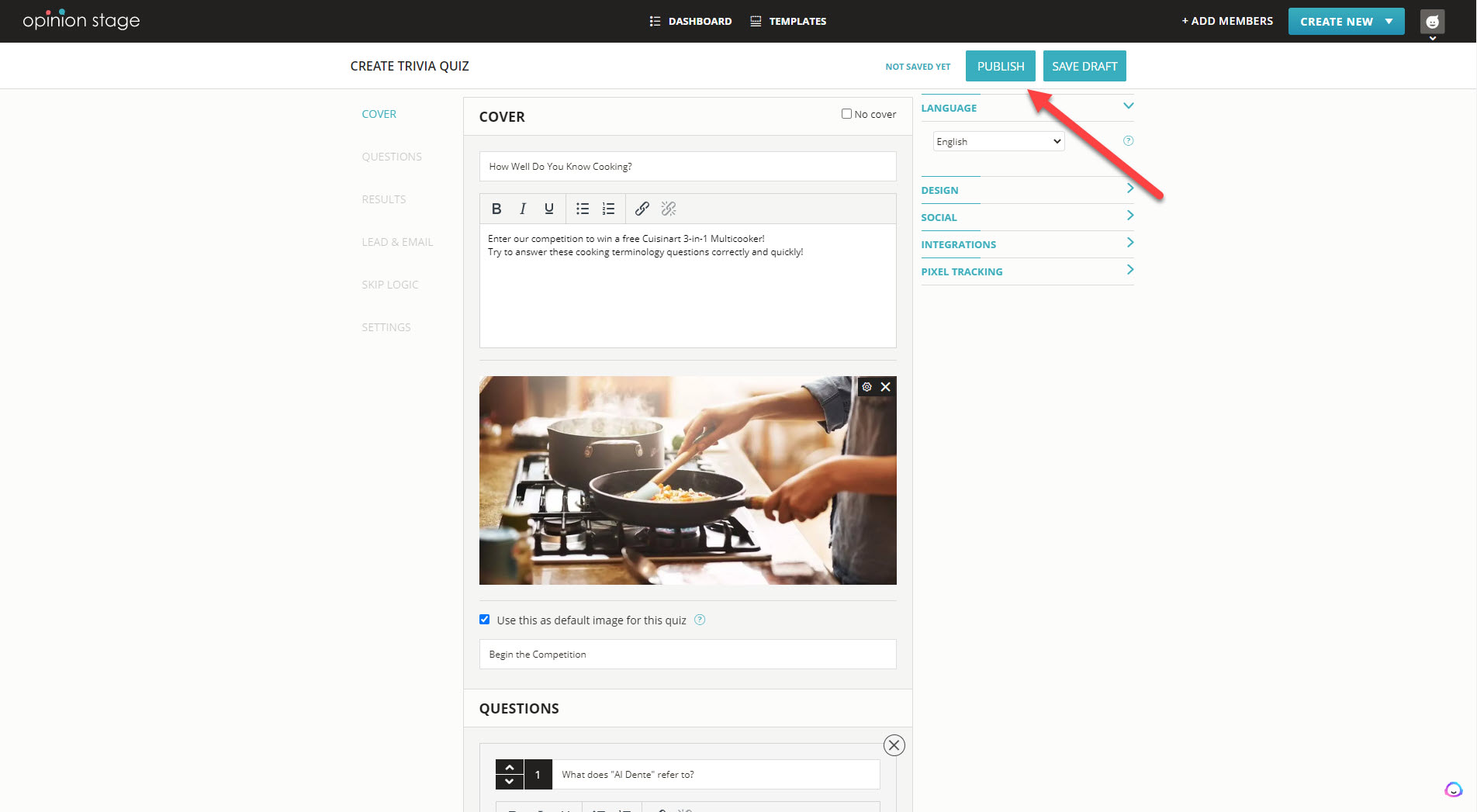Click the quiz title input field
The height and width of the screenshot is (812, 1477).
pos(687,167)
